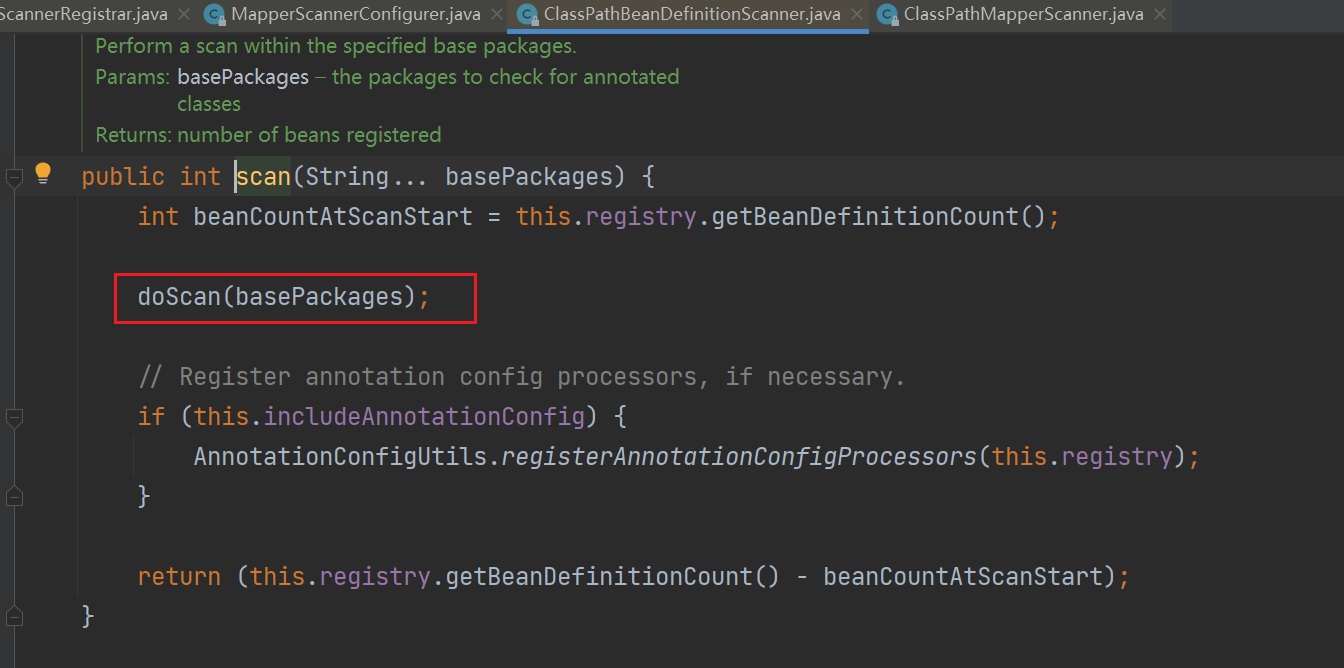Collapse the if includeAnnotationConfig block fold marker

click(x=13, y=417)
